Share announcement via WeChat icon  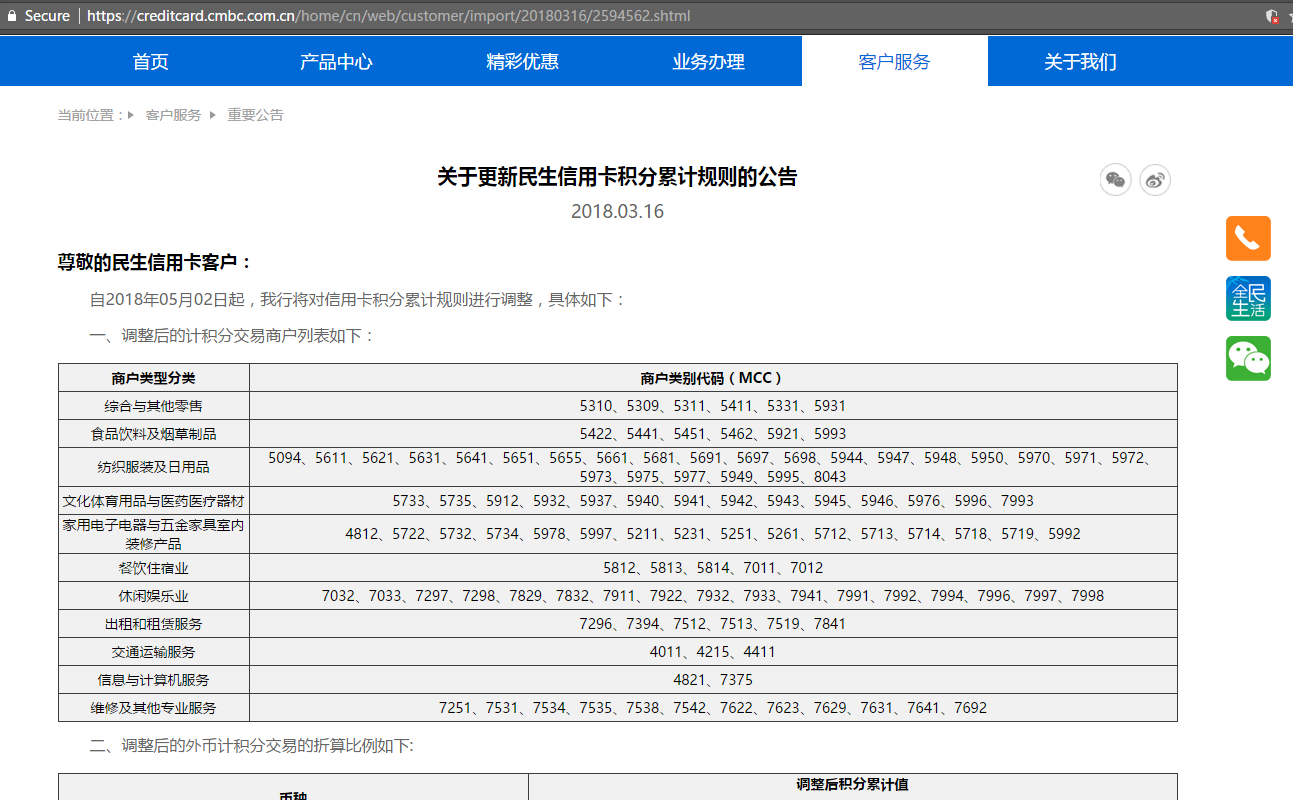pyautogui.click(x=1116, y=180)
